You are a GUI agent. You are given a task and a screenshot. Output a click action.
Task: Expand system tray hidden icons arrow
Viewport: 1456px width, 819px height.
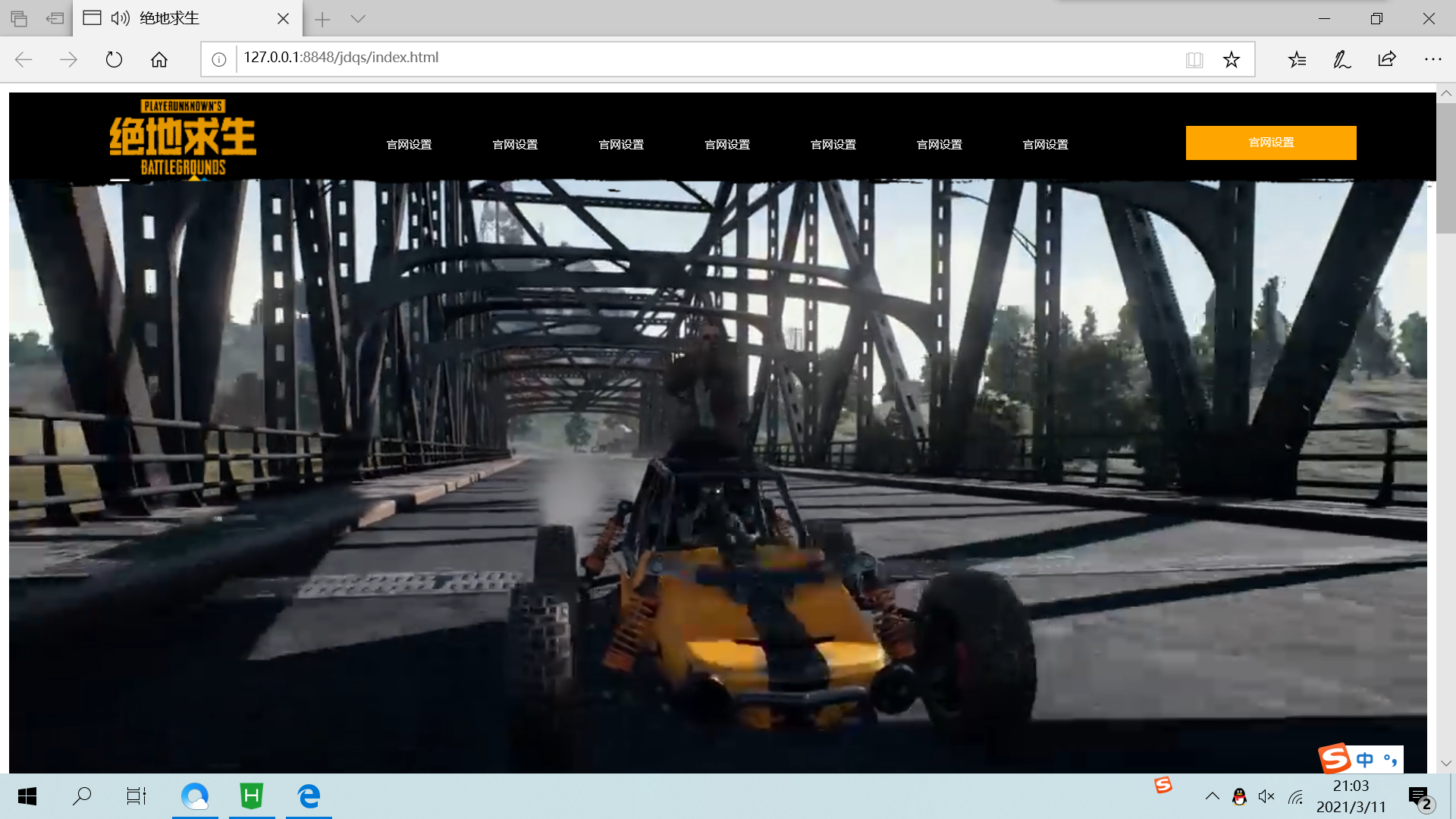(x=1212, y=796)
